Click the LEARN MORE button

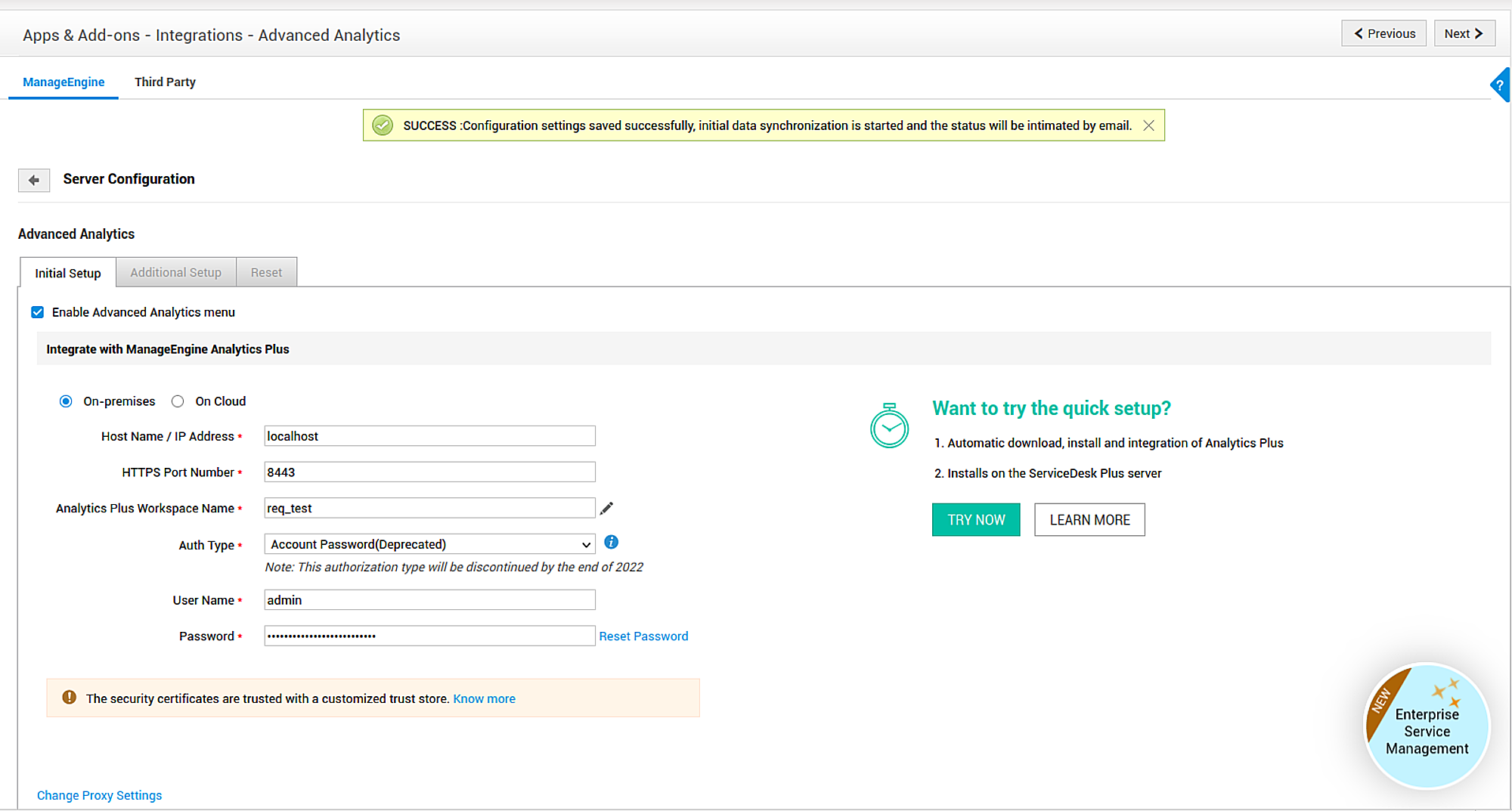click(x=1089, y=520)
